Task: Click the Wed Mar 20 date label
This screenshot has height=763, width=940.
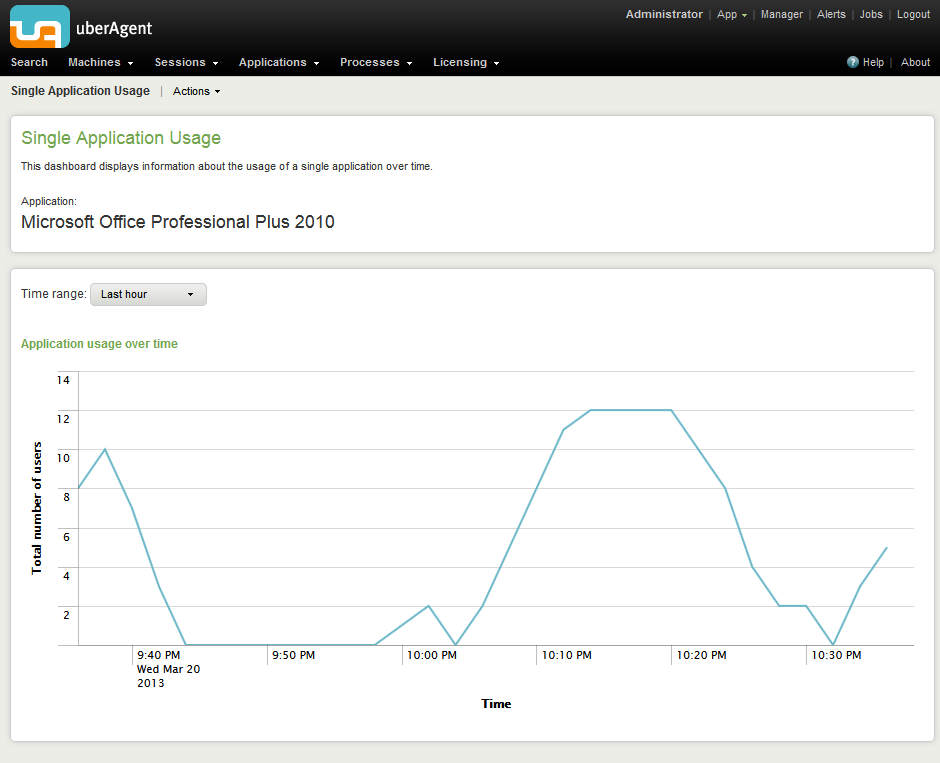Action: tap(168, 669)
